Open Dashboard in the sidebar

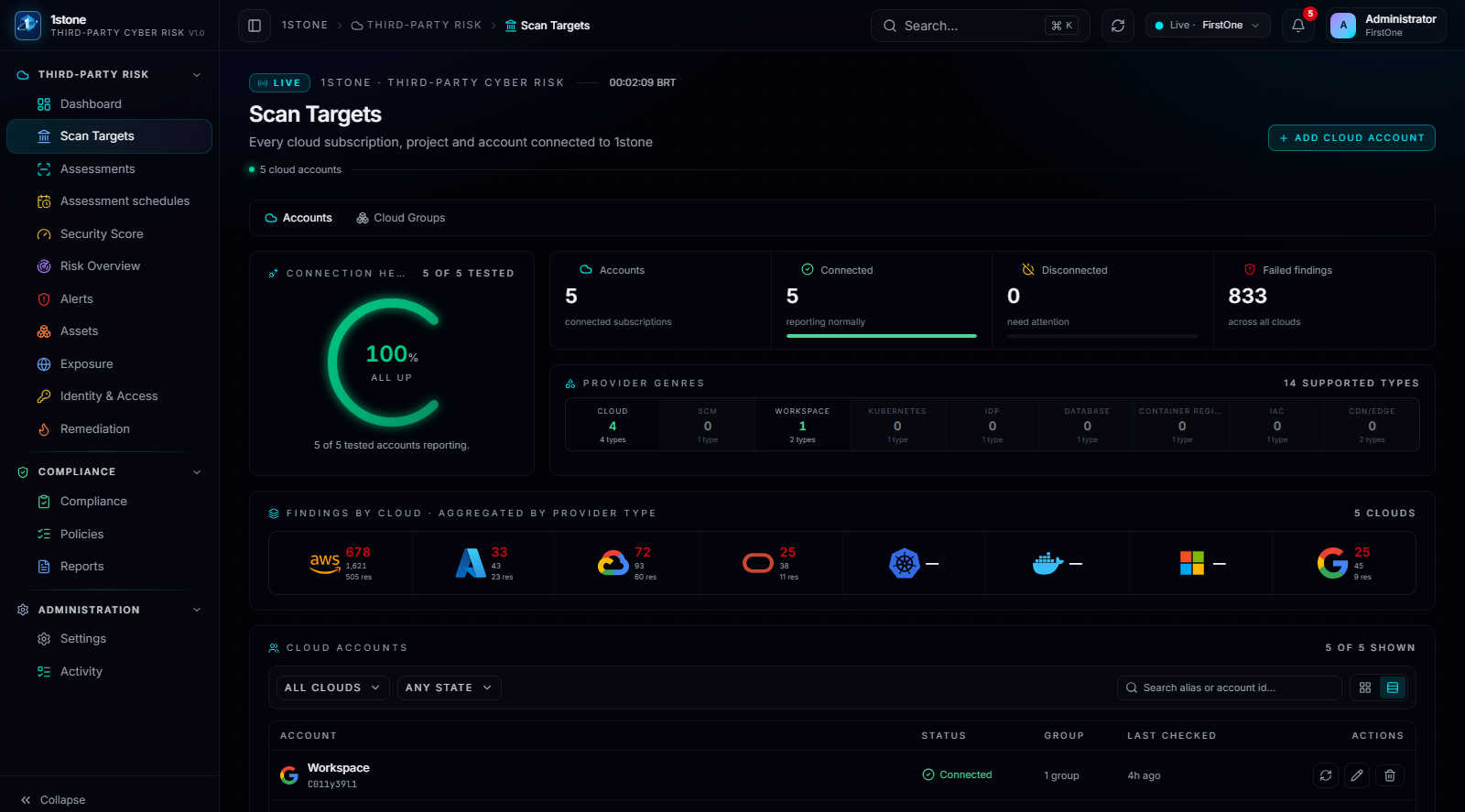109,104
